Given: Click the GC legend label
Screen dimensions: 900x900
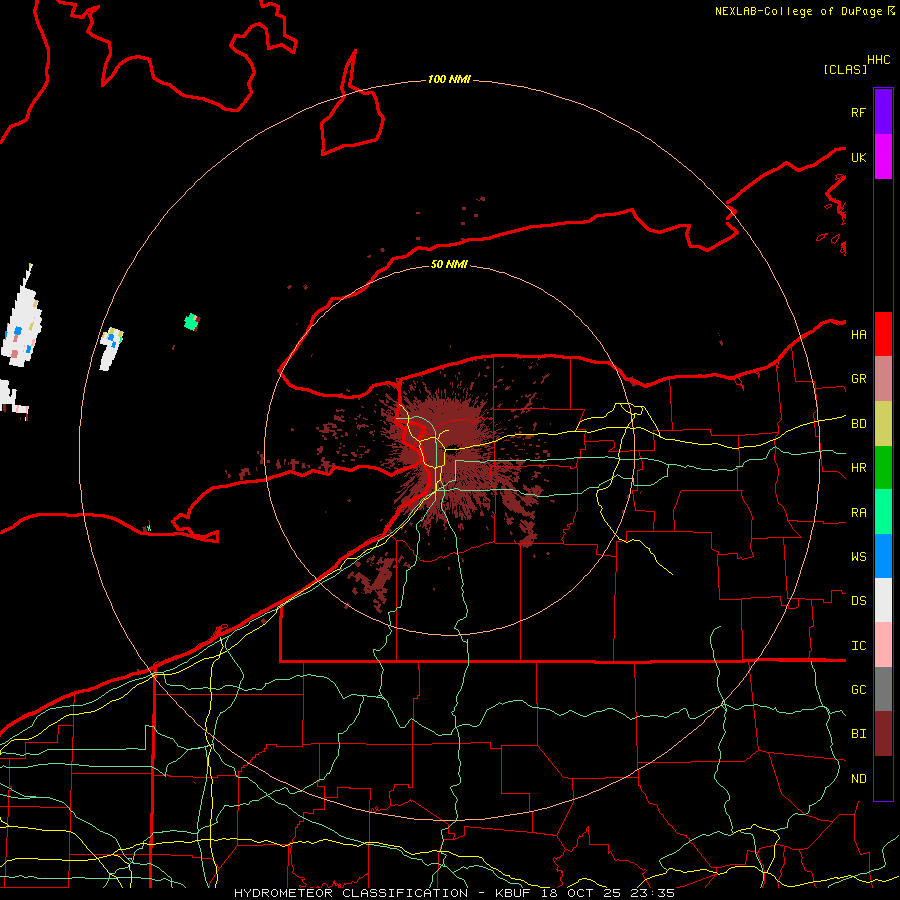Looking at the screenshot, I should (x=858, y=690).
